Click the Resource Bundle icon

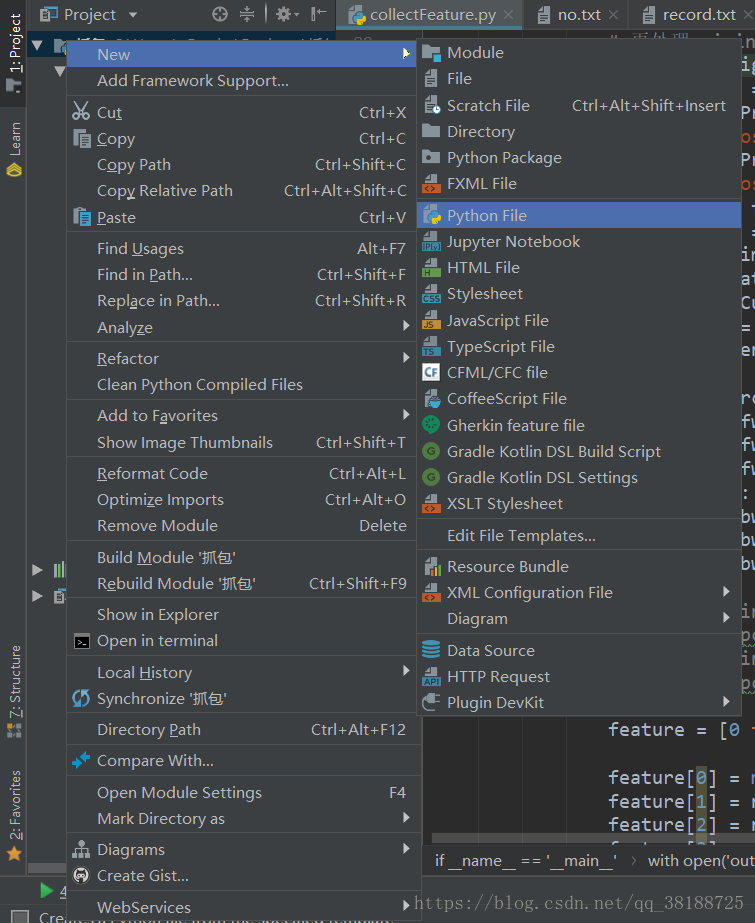(431, 567)
